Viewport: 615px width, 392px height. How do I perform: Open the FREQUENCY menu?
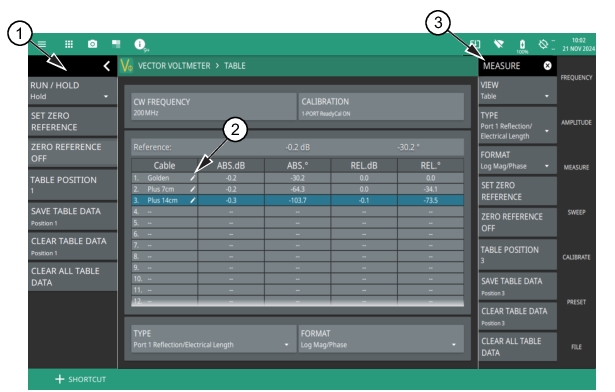(x=576, y=78)
